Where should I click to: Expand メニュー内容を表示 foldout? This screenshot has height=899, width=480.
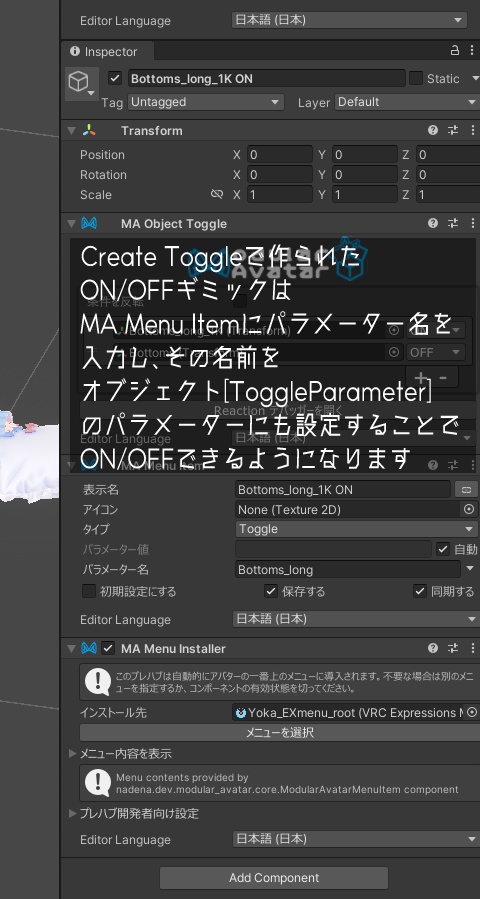[73, 753]
